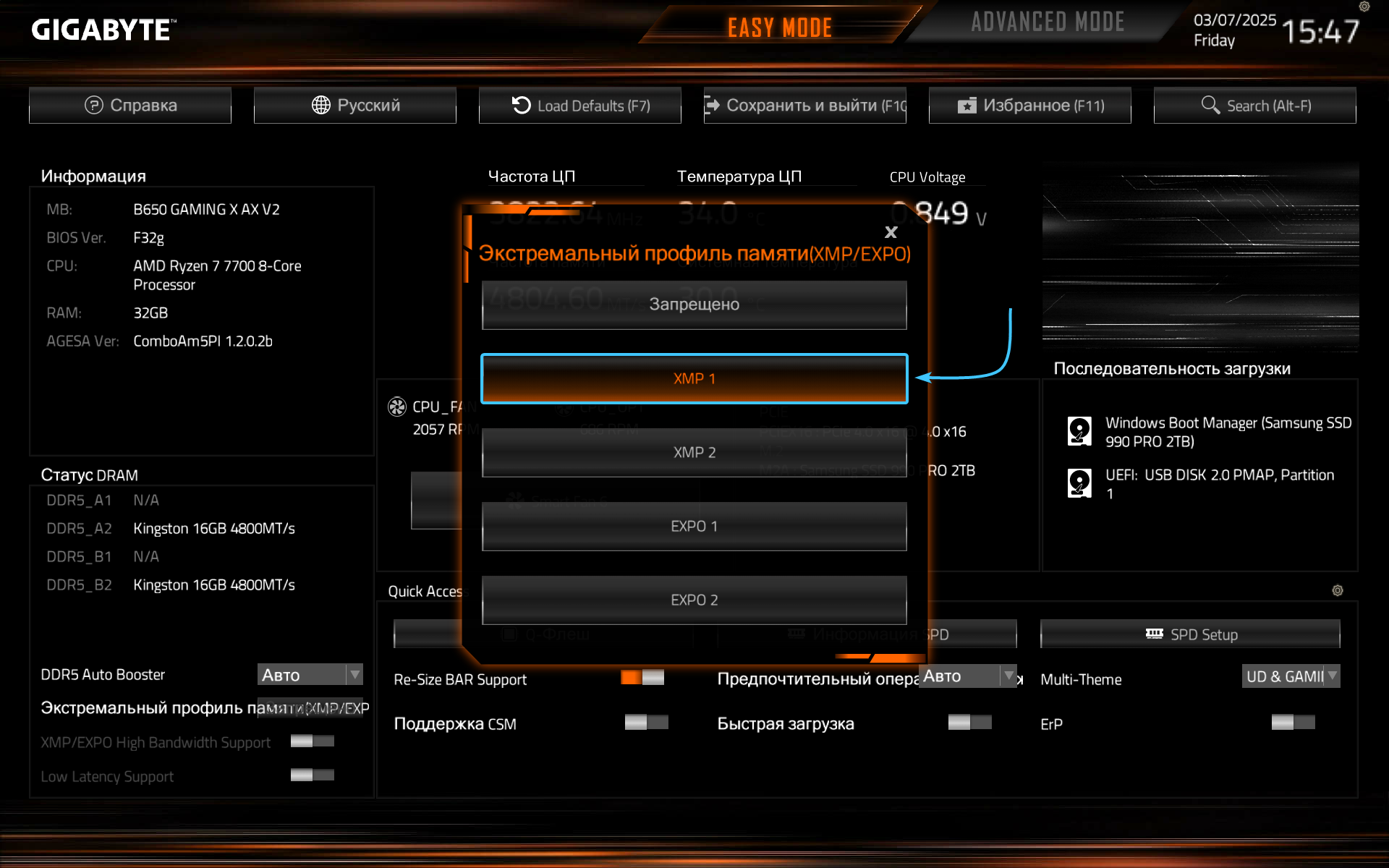Change language via Русский button
This screenshot has width=1389, height=868.
355,106
